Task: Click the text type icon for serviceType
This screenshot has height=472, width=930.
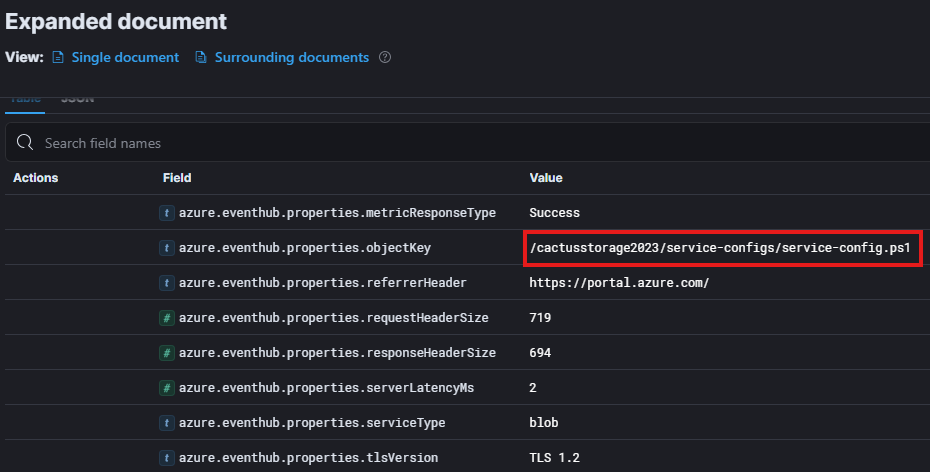Action: (168, 423)
